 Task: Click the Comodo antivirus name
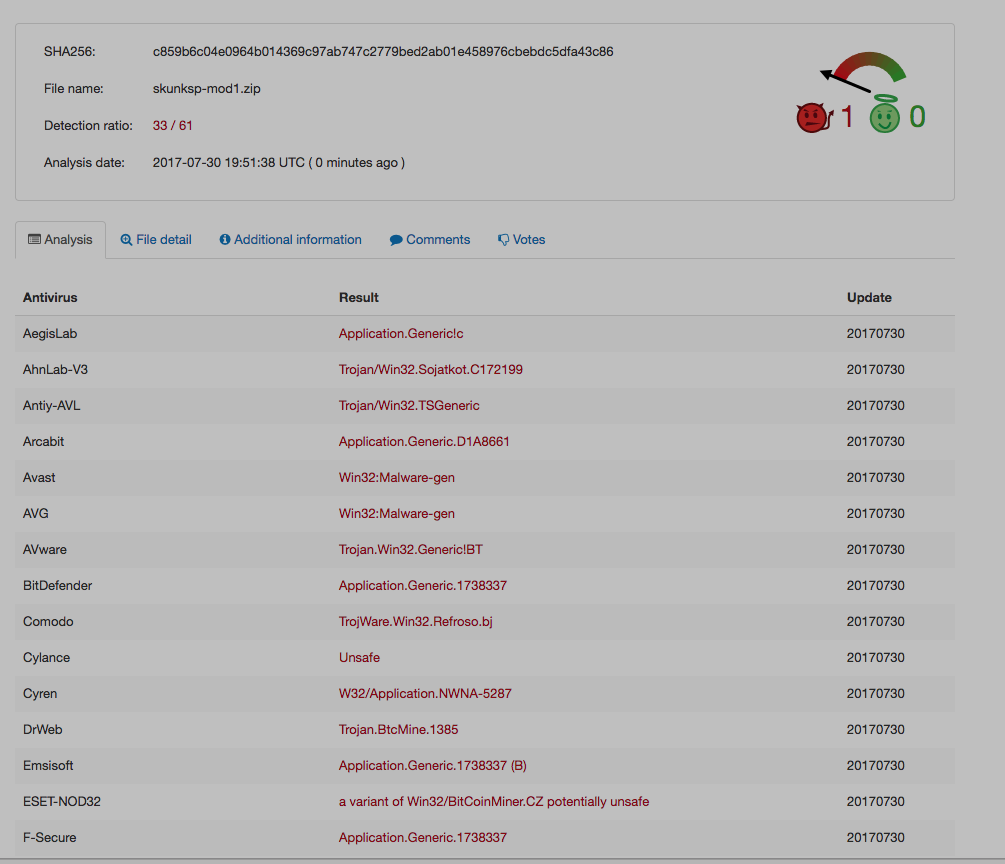48,622
